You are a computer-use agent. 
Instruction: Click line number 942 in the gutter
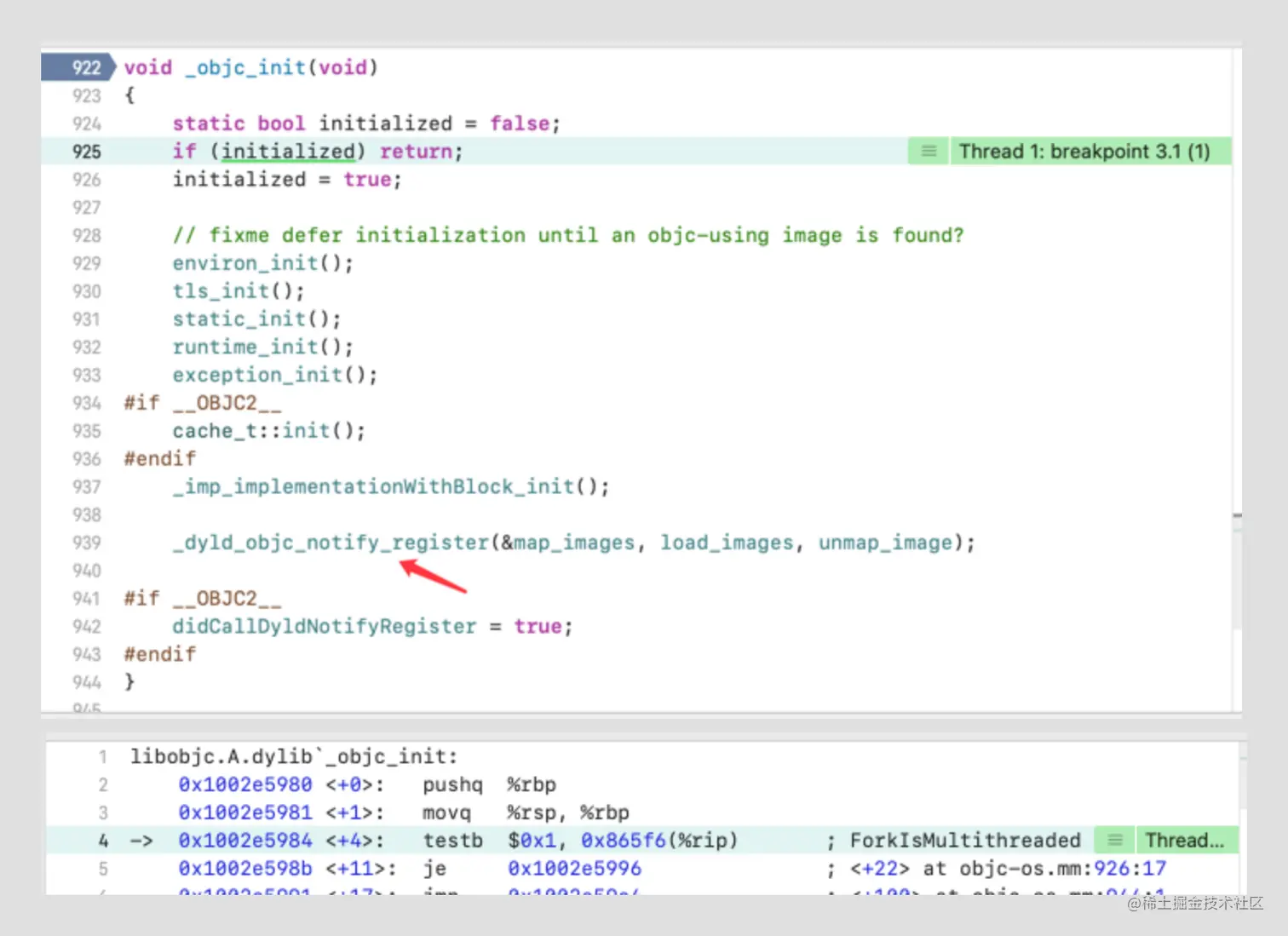87,626
